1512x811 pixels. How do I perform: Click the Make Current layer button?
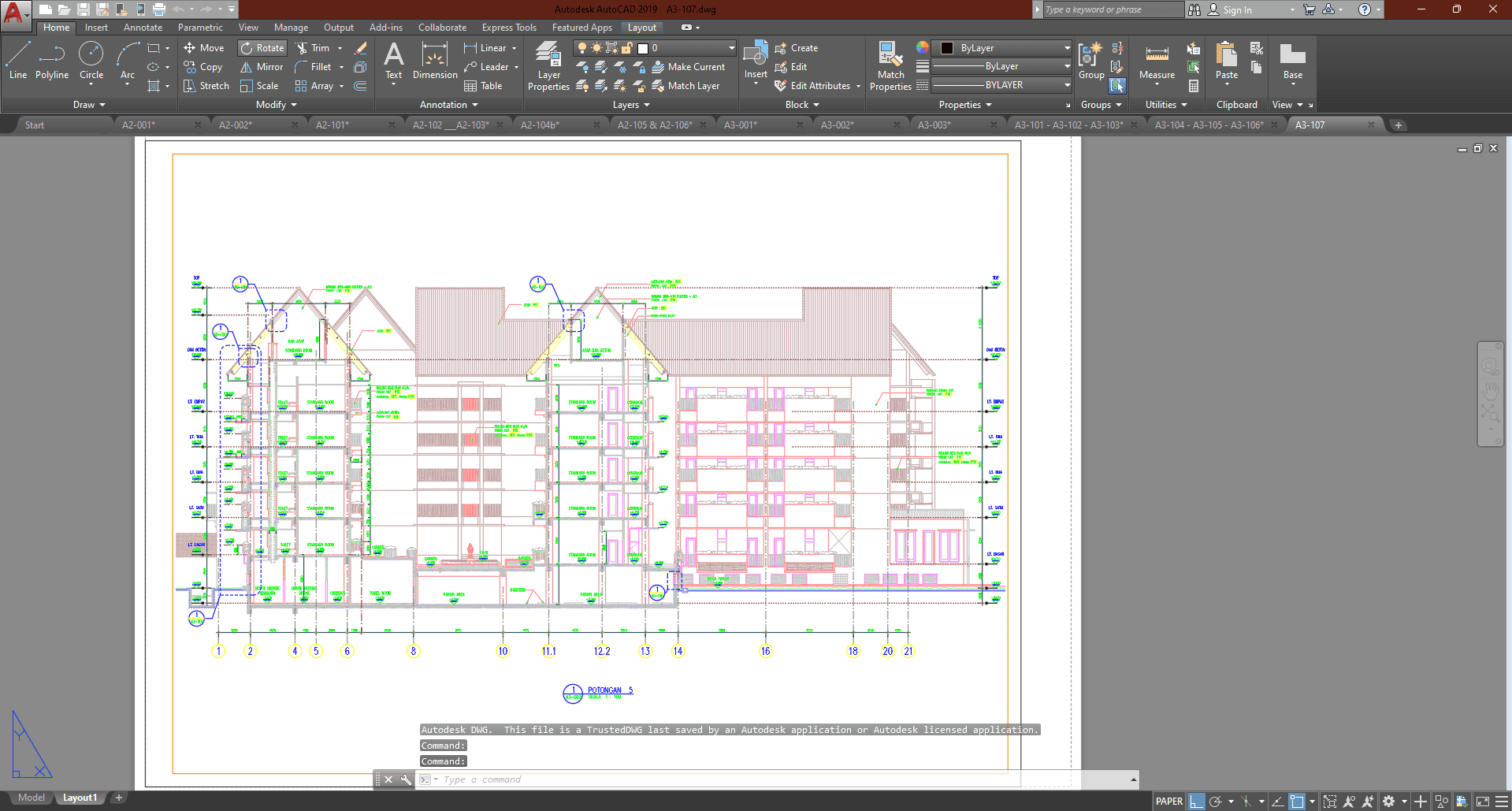pos(689,67)
